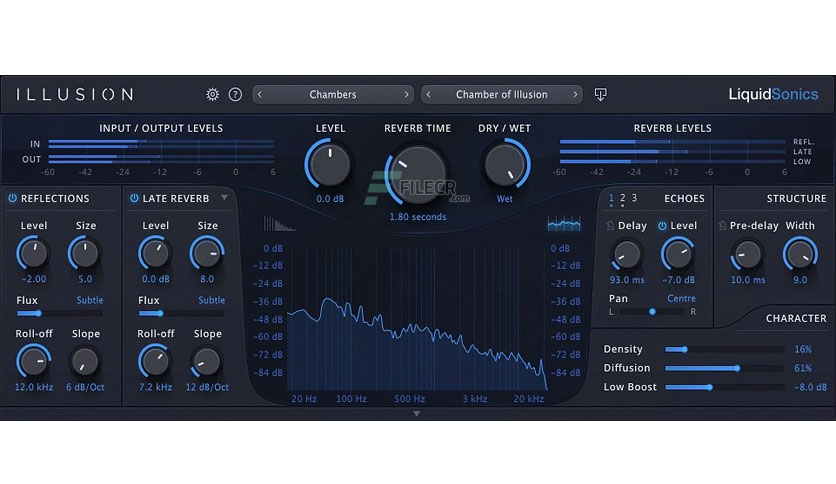836x484 pixels.
Task: Click the Echoes Delay knob
Action: (626, 254)
